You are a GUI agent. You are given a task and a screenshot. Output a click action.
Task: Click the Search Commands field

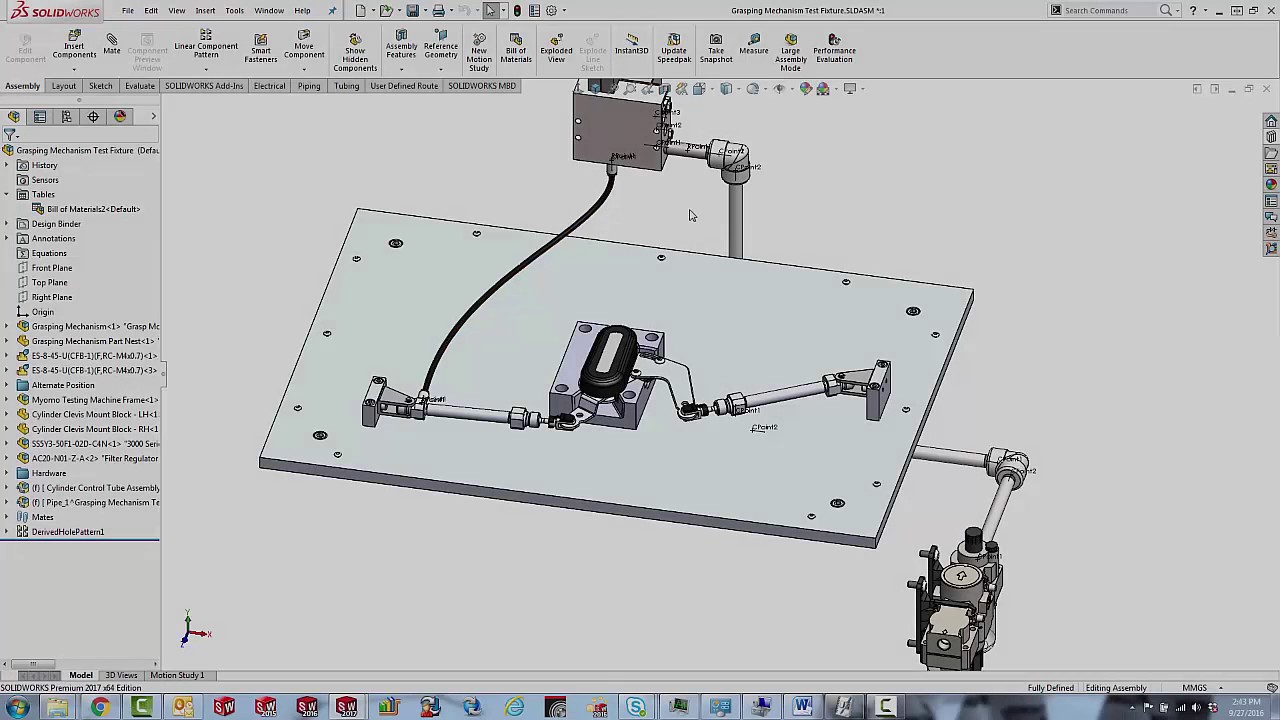pos(1110,10)
